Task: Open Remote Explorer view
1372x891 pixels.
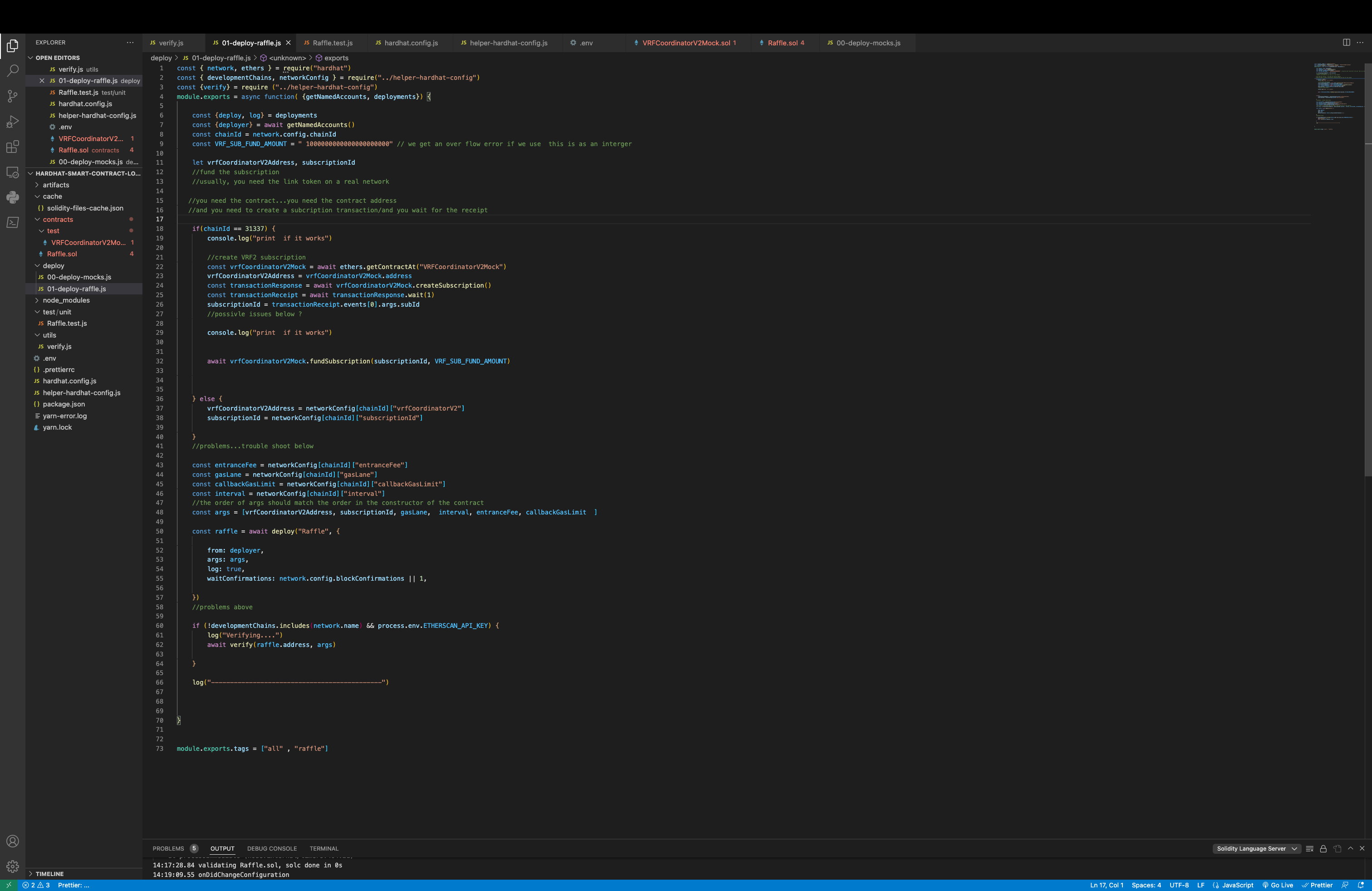Action: (12, 172)
